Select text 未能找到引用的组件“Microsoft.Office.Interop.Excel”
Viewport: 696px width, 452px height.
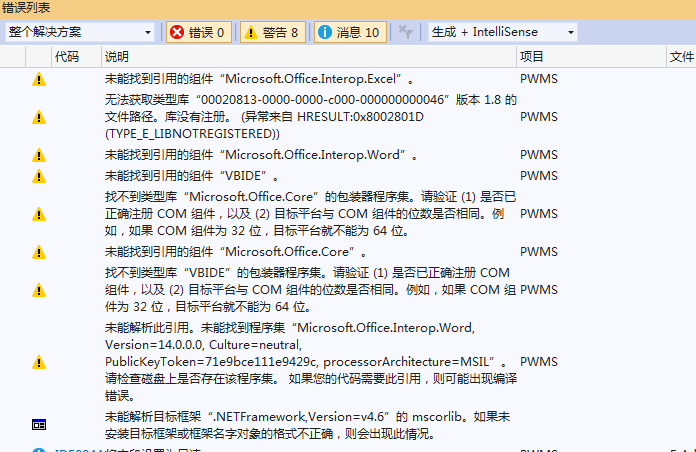(259, 79)
